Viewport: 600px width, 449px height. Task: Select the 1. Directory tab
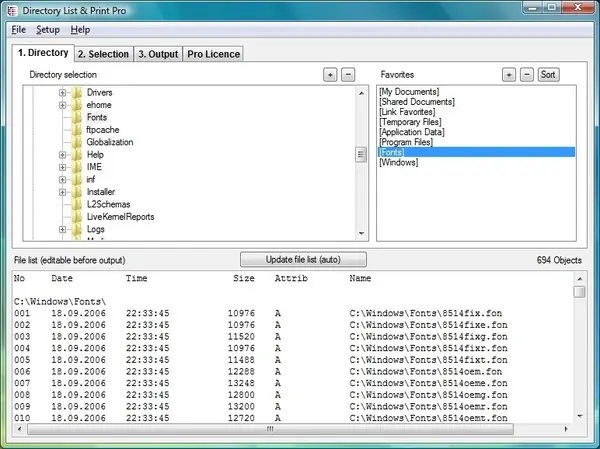pyautogui.click(x=43, y=52)
